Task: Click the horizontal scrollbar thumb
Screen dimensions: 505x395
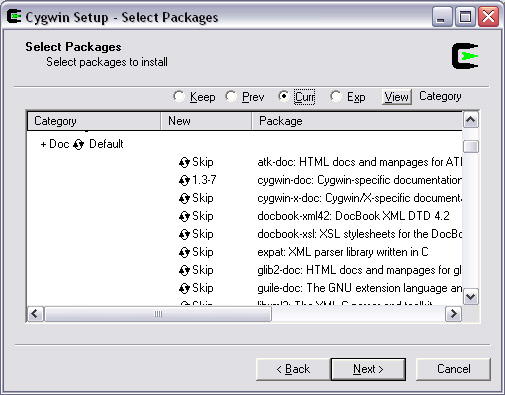Action: point(158,314)
